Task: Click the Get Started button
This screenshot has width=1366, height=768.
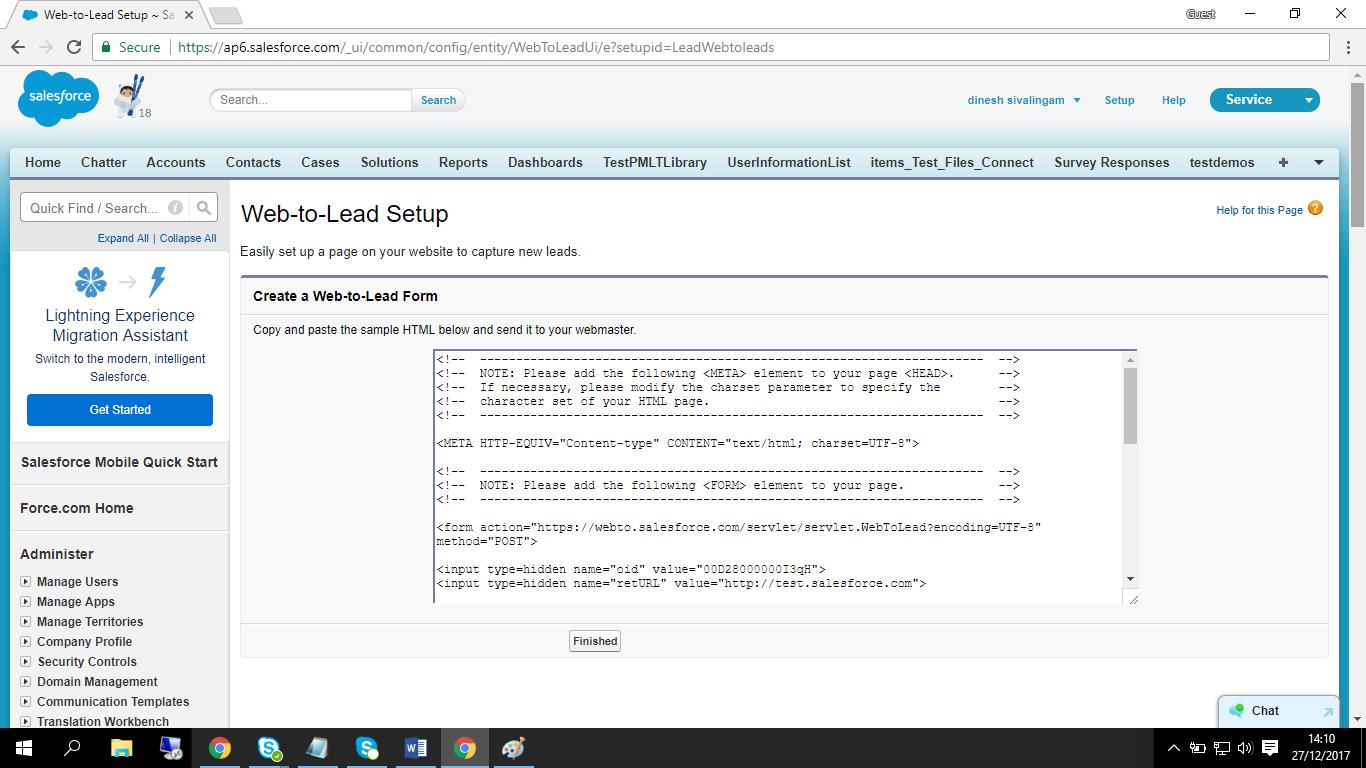Action: 120,410
